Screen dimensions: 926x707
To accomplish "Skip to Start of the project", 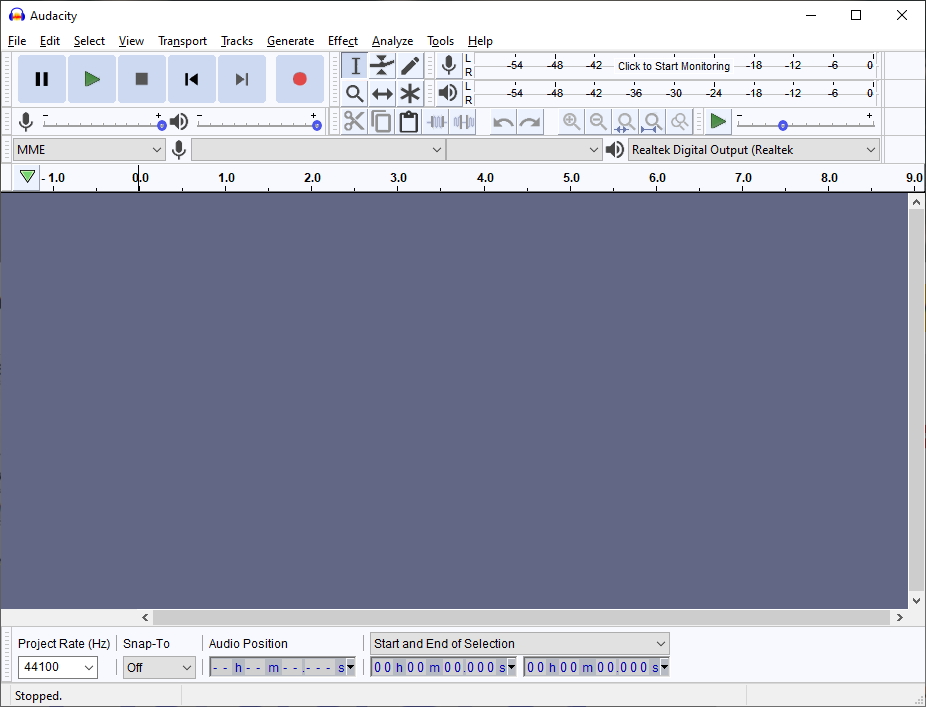I will (191, 79).
